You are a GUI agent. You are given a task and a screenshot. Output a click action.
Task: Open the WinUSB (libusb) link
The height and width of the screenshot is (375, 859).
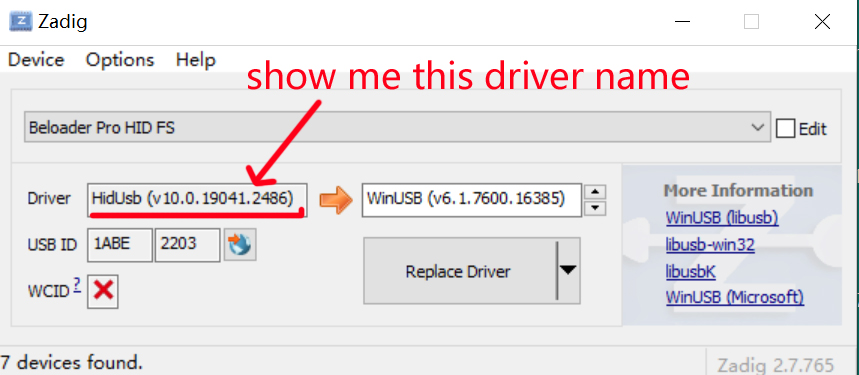(721, 217)
